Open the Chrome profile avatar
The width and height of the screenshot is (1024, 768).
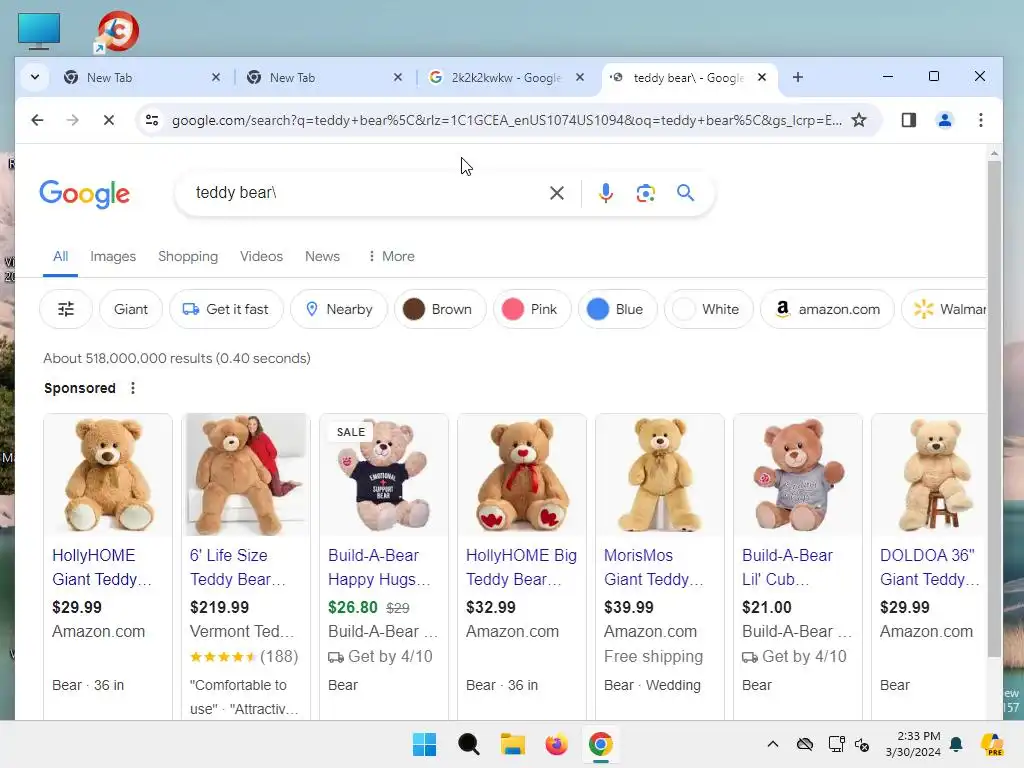[x=944, y=120]
